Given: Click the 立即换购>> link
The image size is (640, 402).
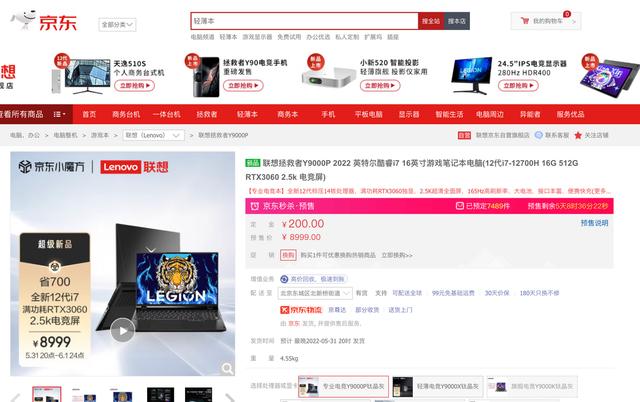Looking at the screenshot, I should click(397, 255).
